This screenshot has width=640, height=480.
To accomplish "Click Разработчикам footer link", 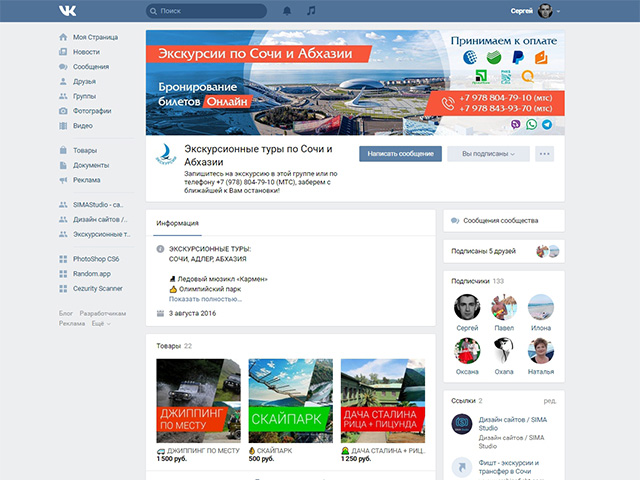I will pos(102,313).
